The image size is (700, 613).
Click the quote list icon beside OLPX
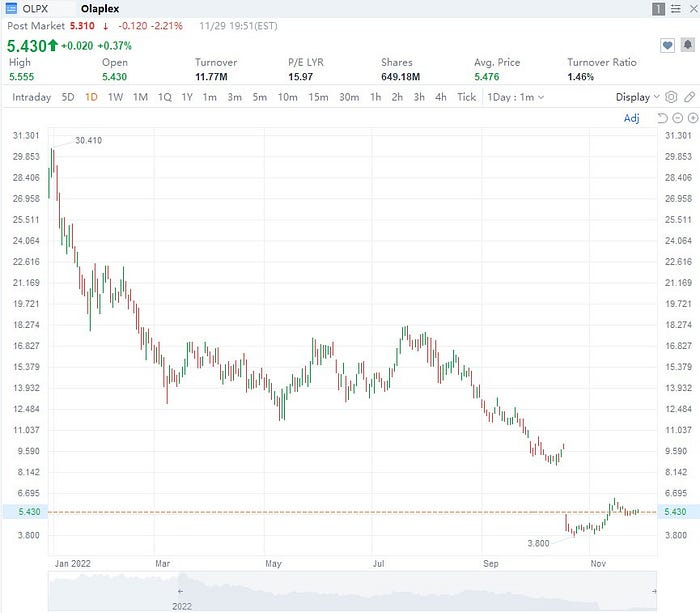11,8
